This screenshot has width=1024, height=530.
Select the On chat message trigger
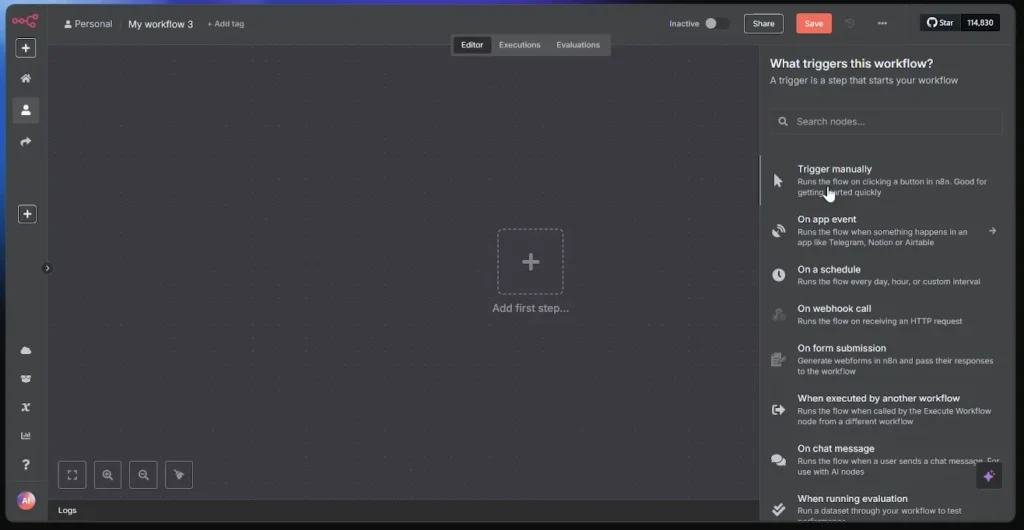pyautogui.click(x=886, y=460)
